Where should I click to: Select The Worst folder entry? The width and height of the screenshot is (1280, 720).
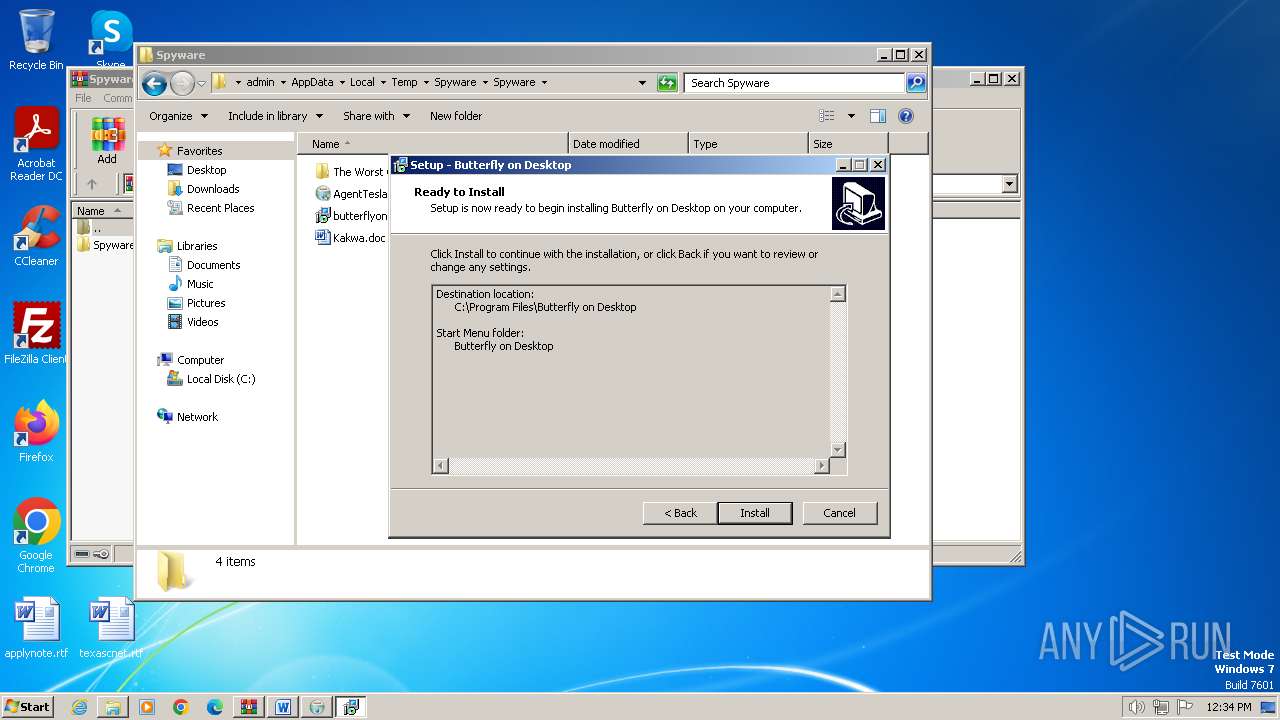350,172
